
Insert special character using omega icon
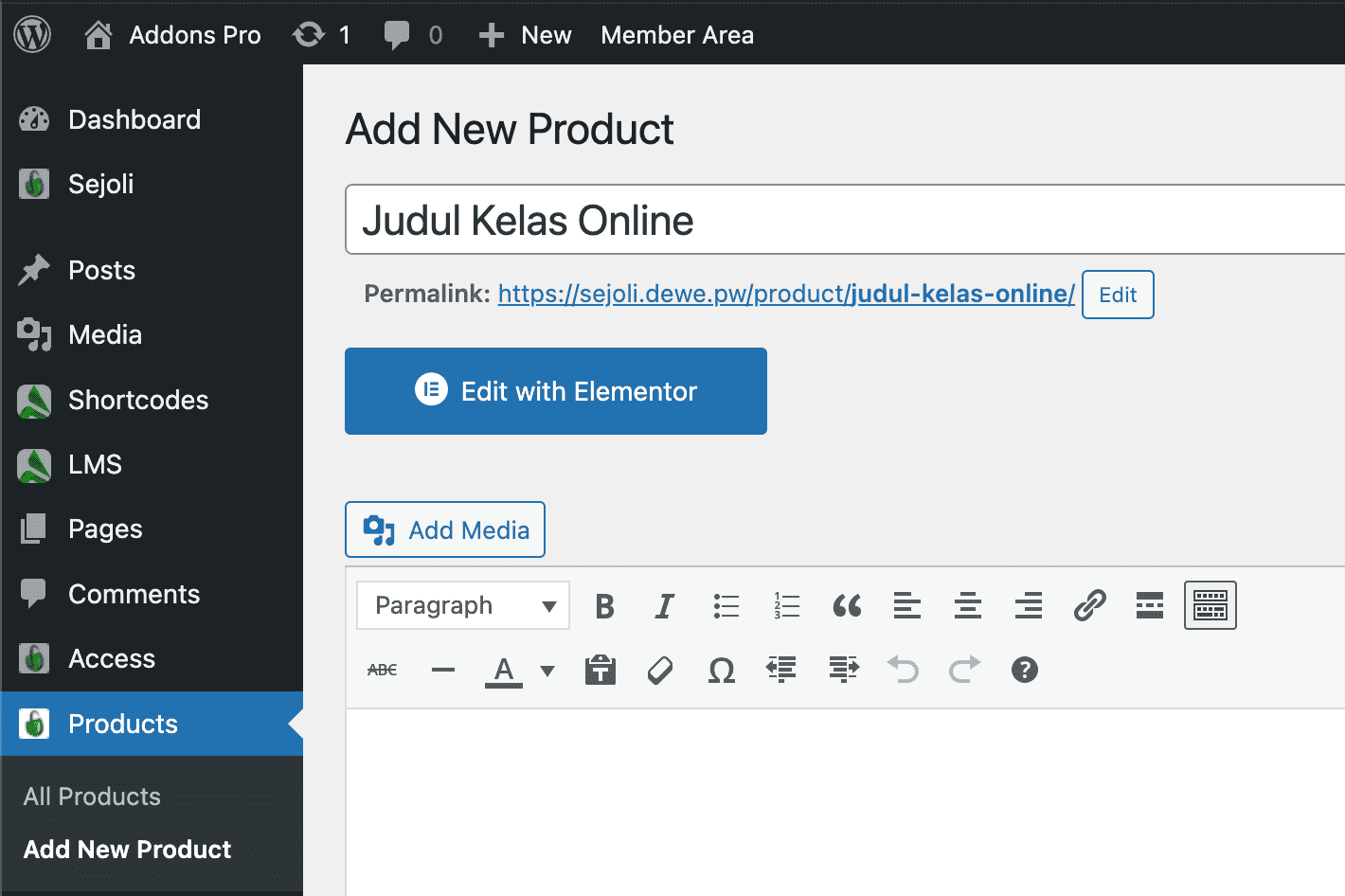click(722, 671)
